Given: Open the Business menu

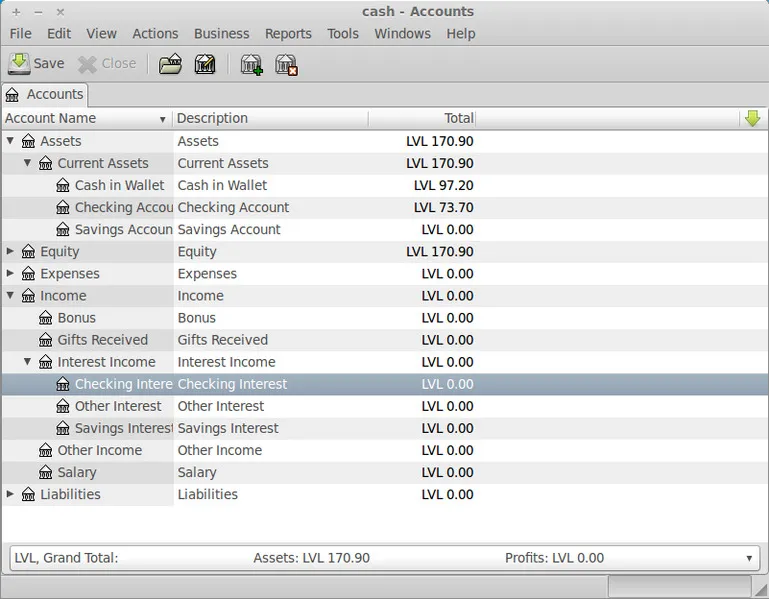Looking at the screenshot, I should 221,33.
